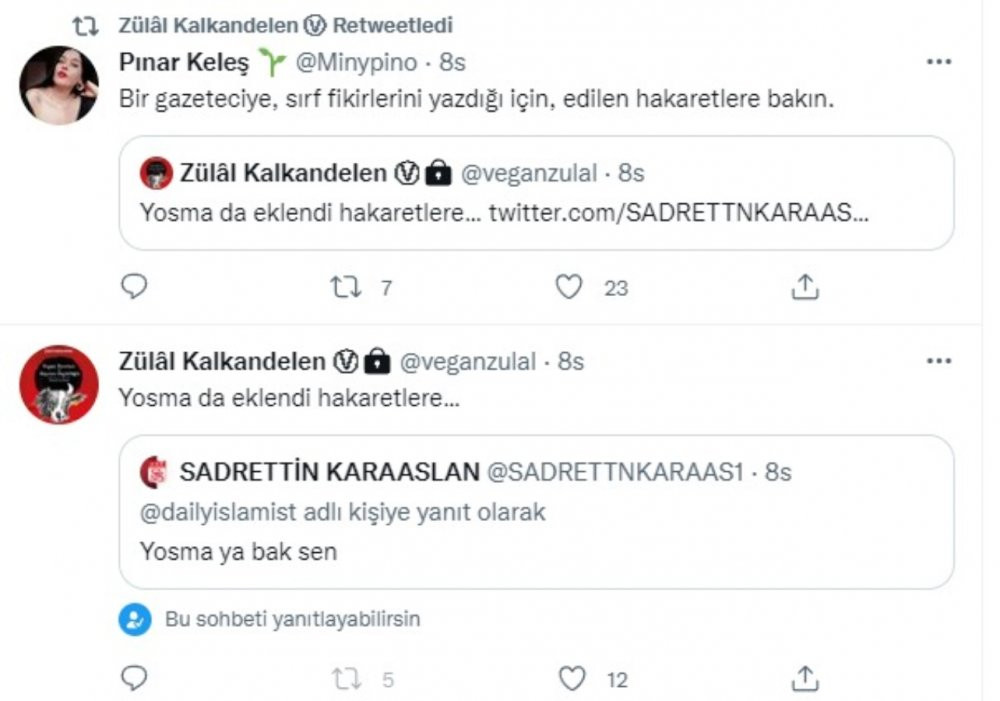Open the three-dot menu on Pınar Keleş's tweet
This screenshot has height=701, width=1000.
(939, 62)
